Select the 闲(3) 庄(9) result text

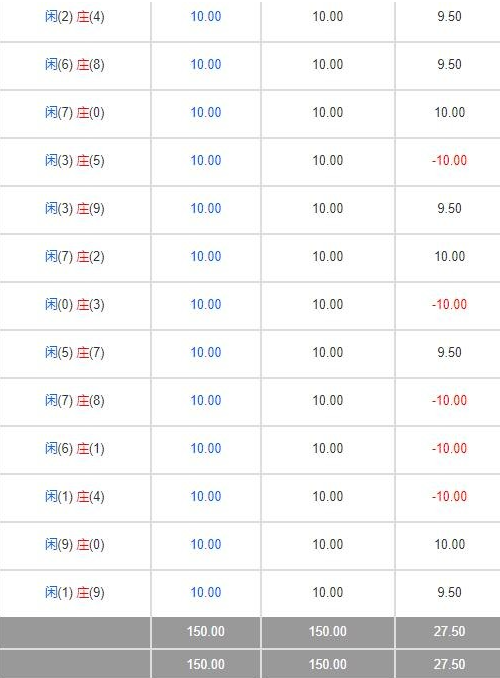click(75, 209)
